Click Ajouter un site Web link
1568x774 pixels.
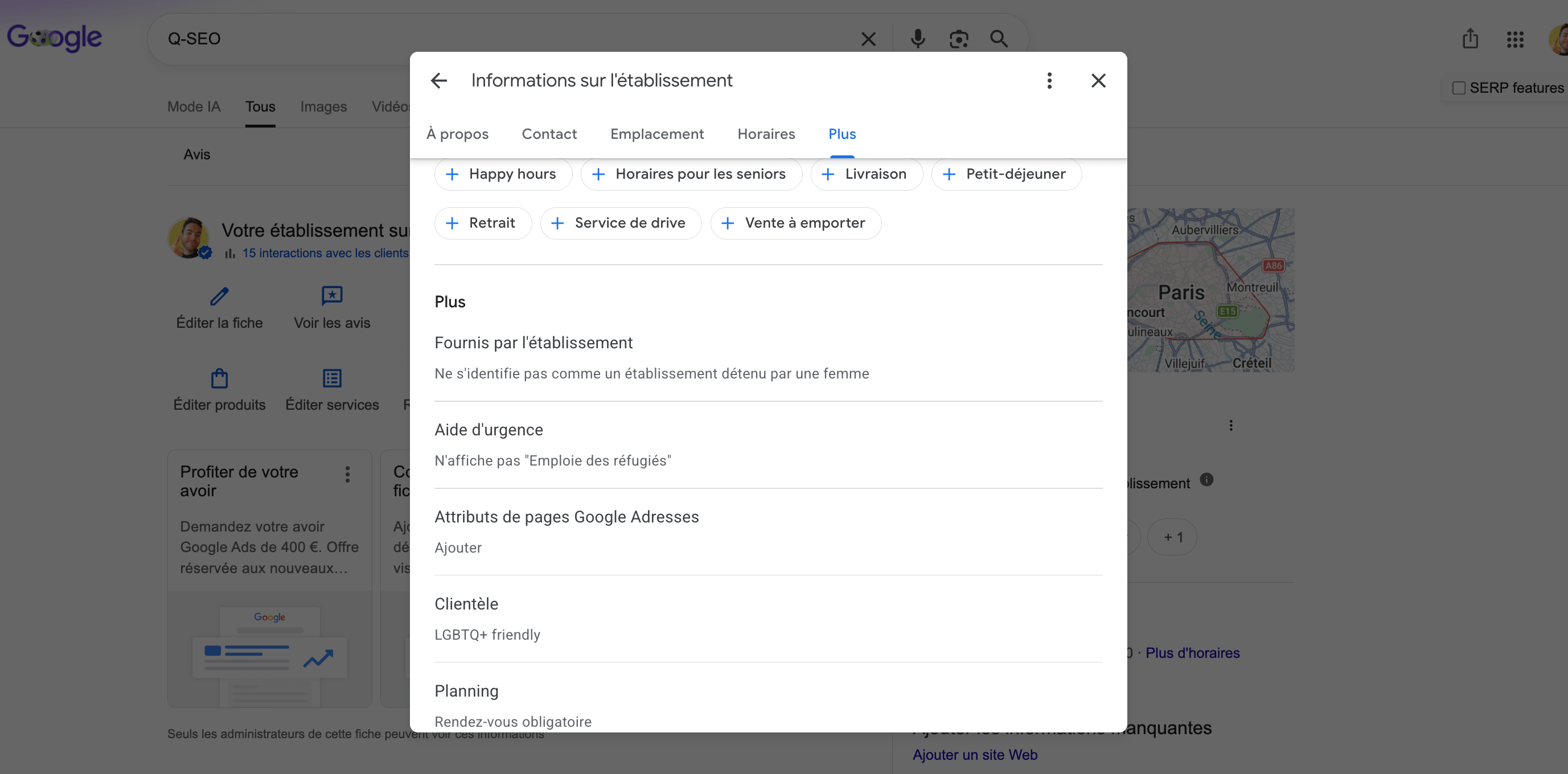[x=975, y=755]
